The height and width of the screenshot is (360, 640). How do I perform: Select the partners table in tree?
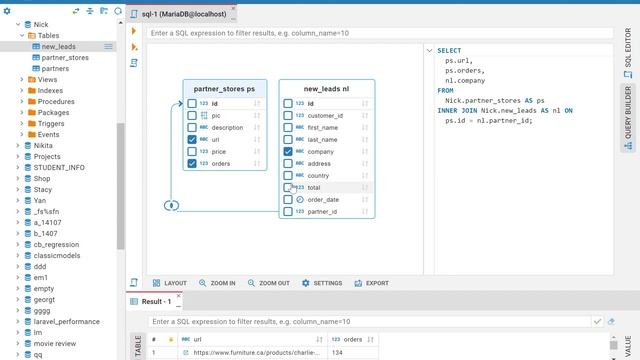click(x=55, y=69)
